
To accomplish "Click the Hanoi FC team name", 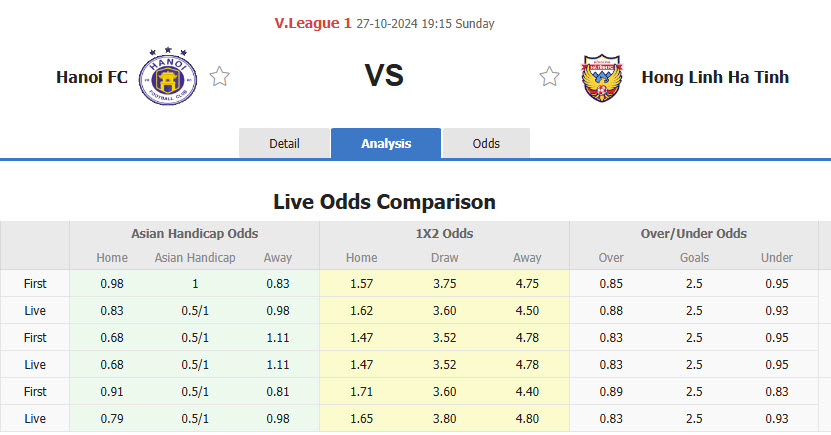I will (92, 77).
